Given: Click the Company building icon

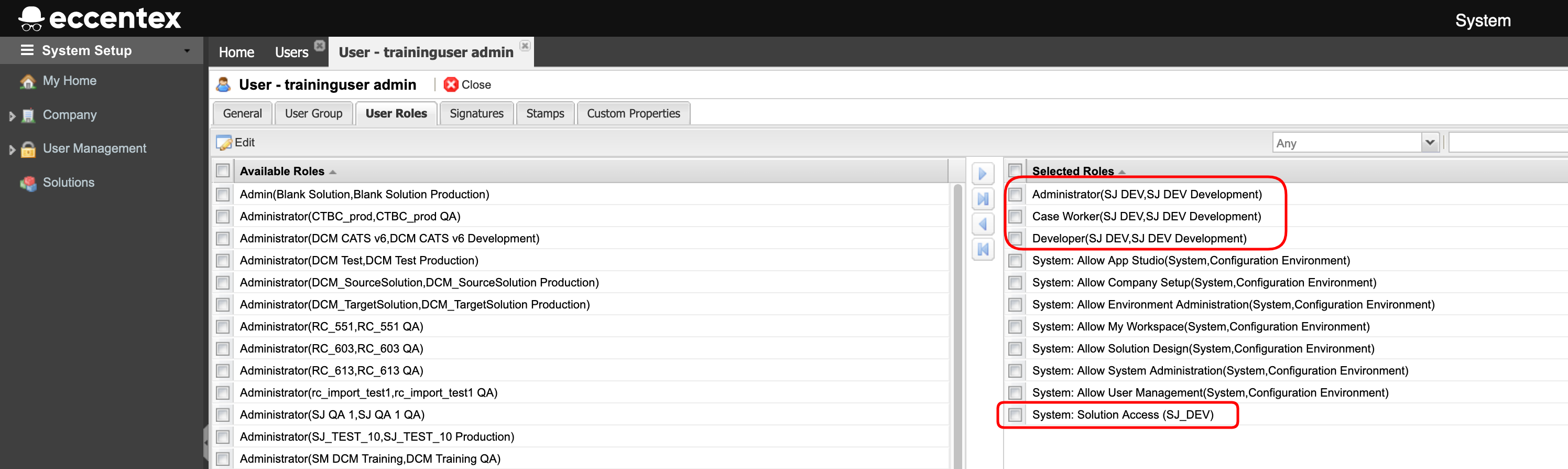Looking at the screenshot, I should point(28,115).
